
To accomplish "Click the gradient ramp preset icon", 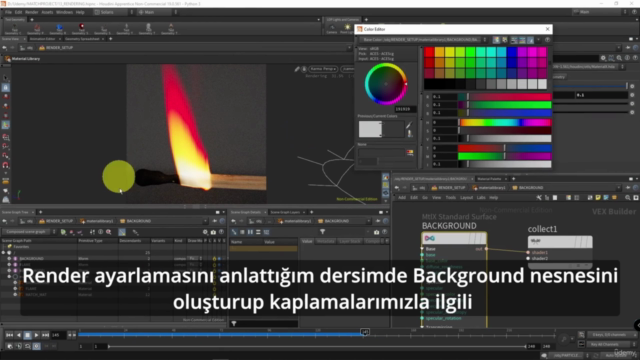I will click(409, 152).
